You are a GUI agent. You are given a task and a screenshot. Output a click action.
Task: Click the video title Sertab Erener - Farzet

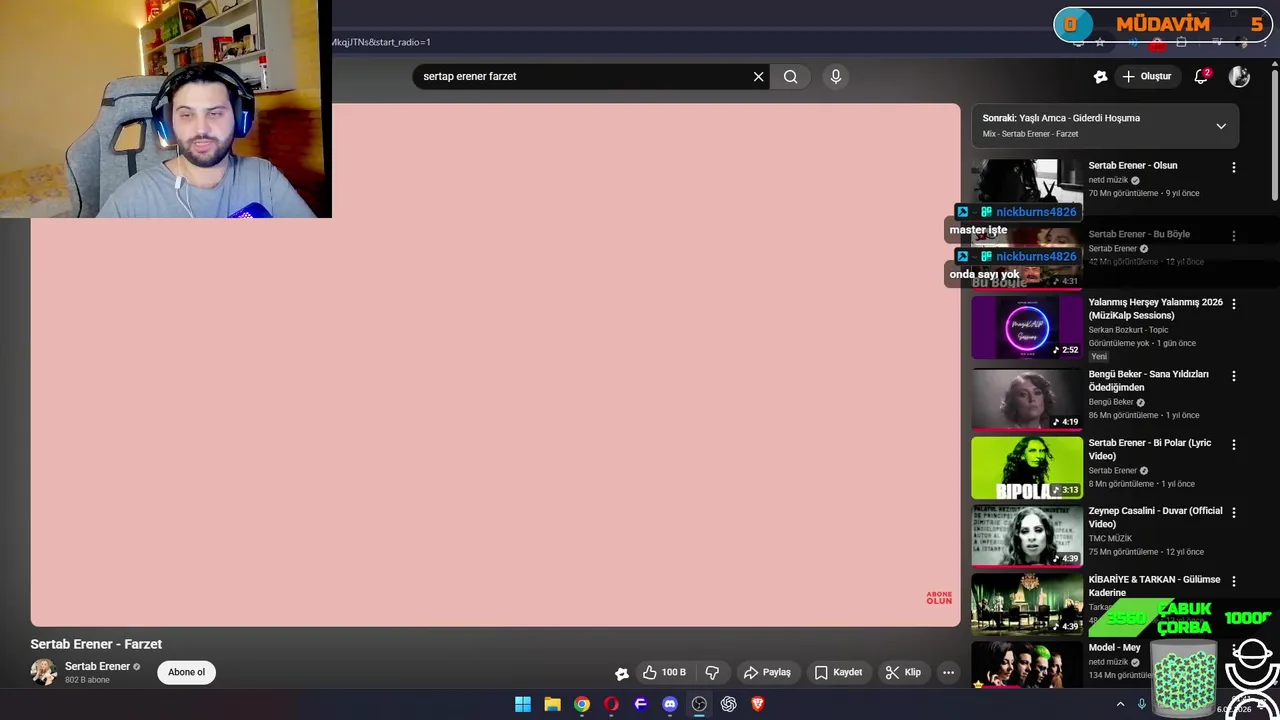coord(96,644)
